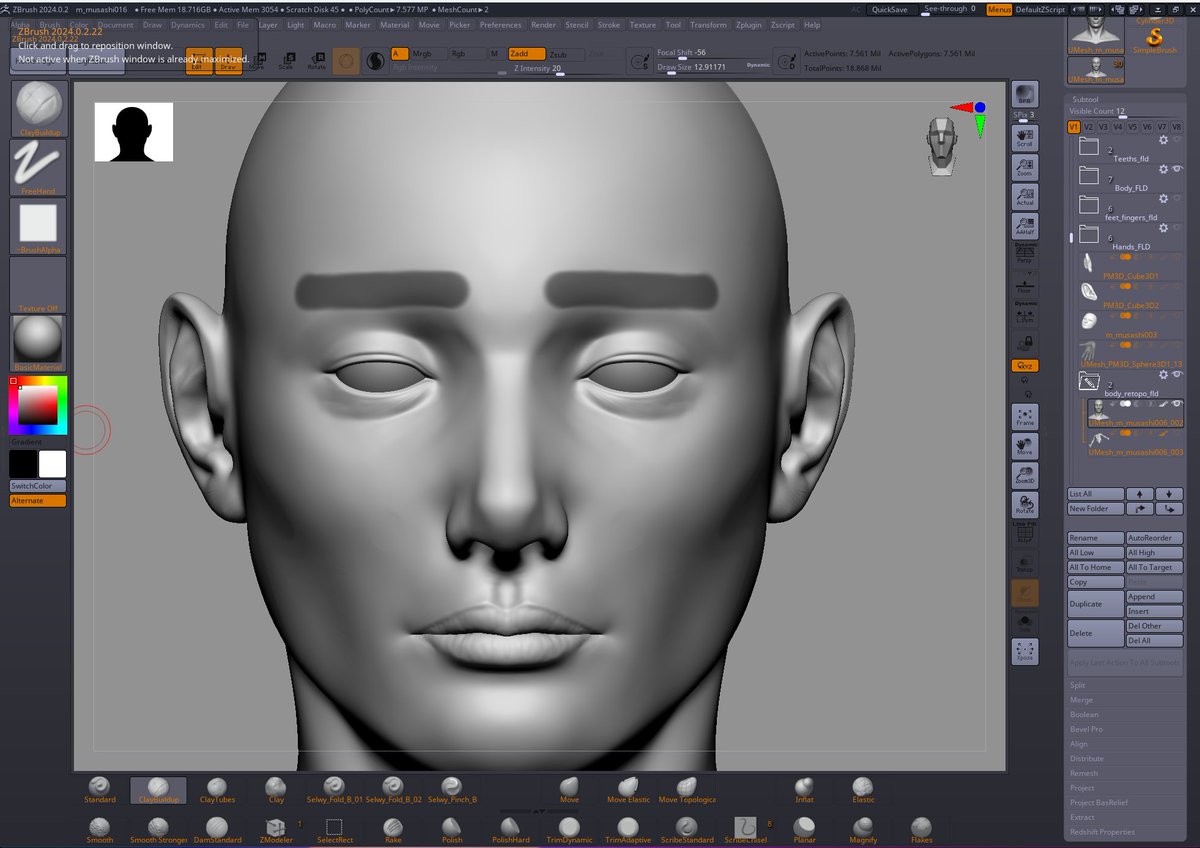Image resolution: width=1200 pixels, height=848 pixels.
Task: Open the BasicMaterial material selector
Action: pyautogui.click(x=38, y=344)
